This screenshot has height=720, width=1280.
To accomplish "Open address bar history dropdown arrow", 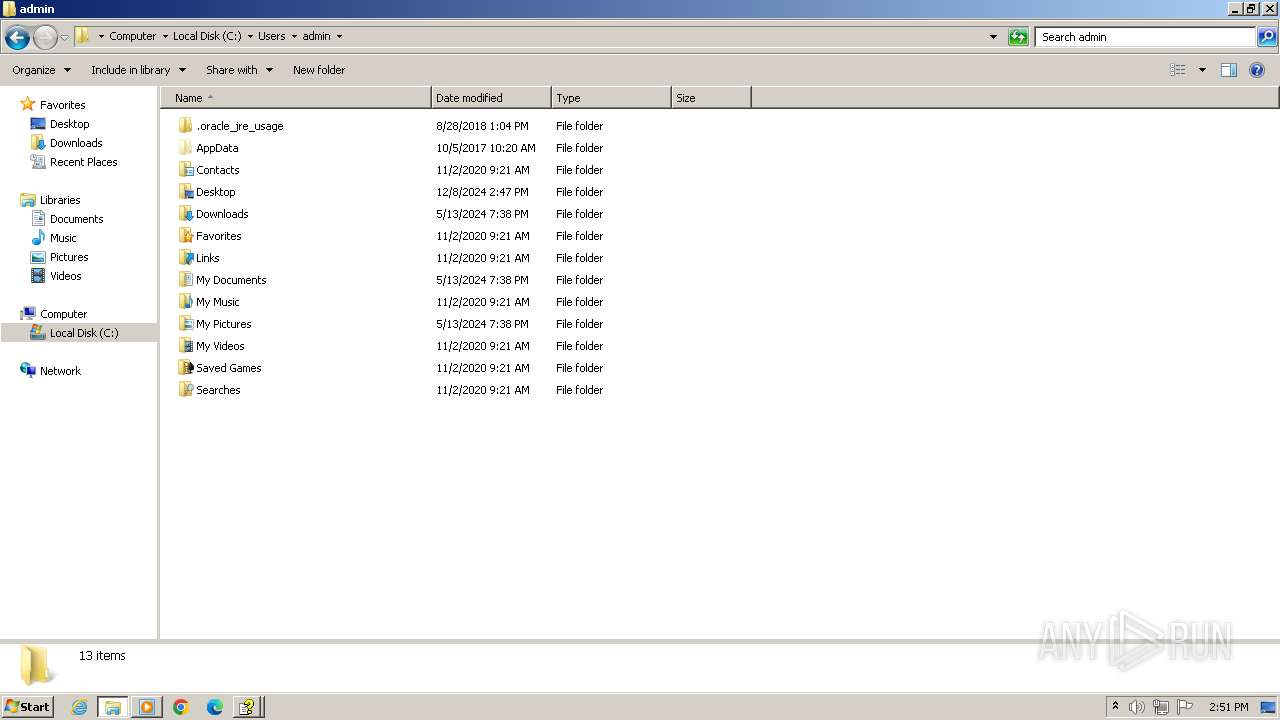I will pos(993,37).
